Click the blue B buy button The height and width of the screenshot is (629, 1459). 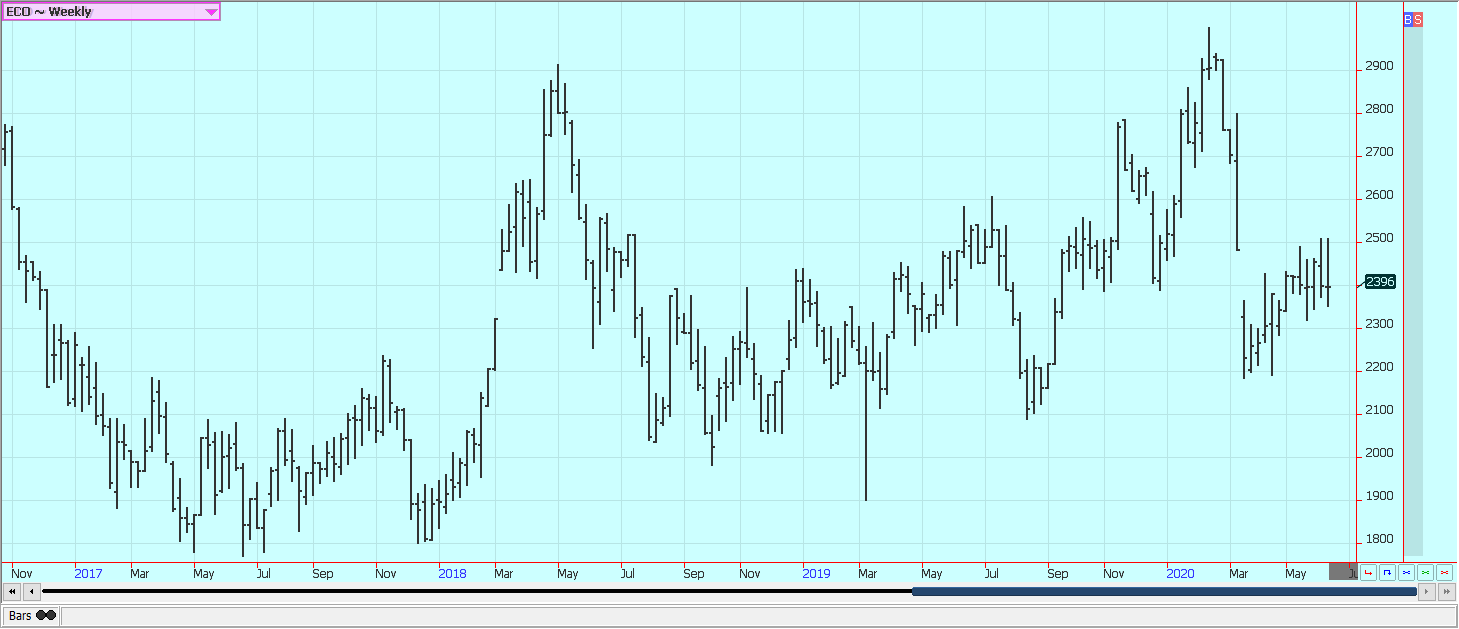[x=1408, y=19]
